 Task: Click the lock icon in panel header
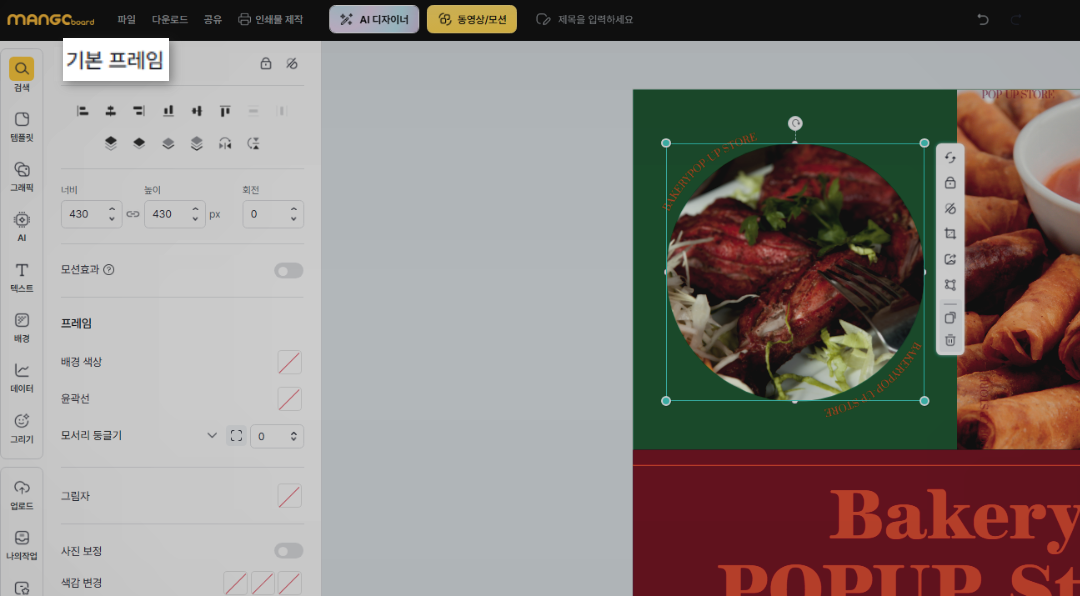(x=265, y=63)
